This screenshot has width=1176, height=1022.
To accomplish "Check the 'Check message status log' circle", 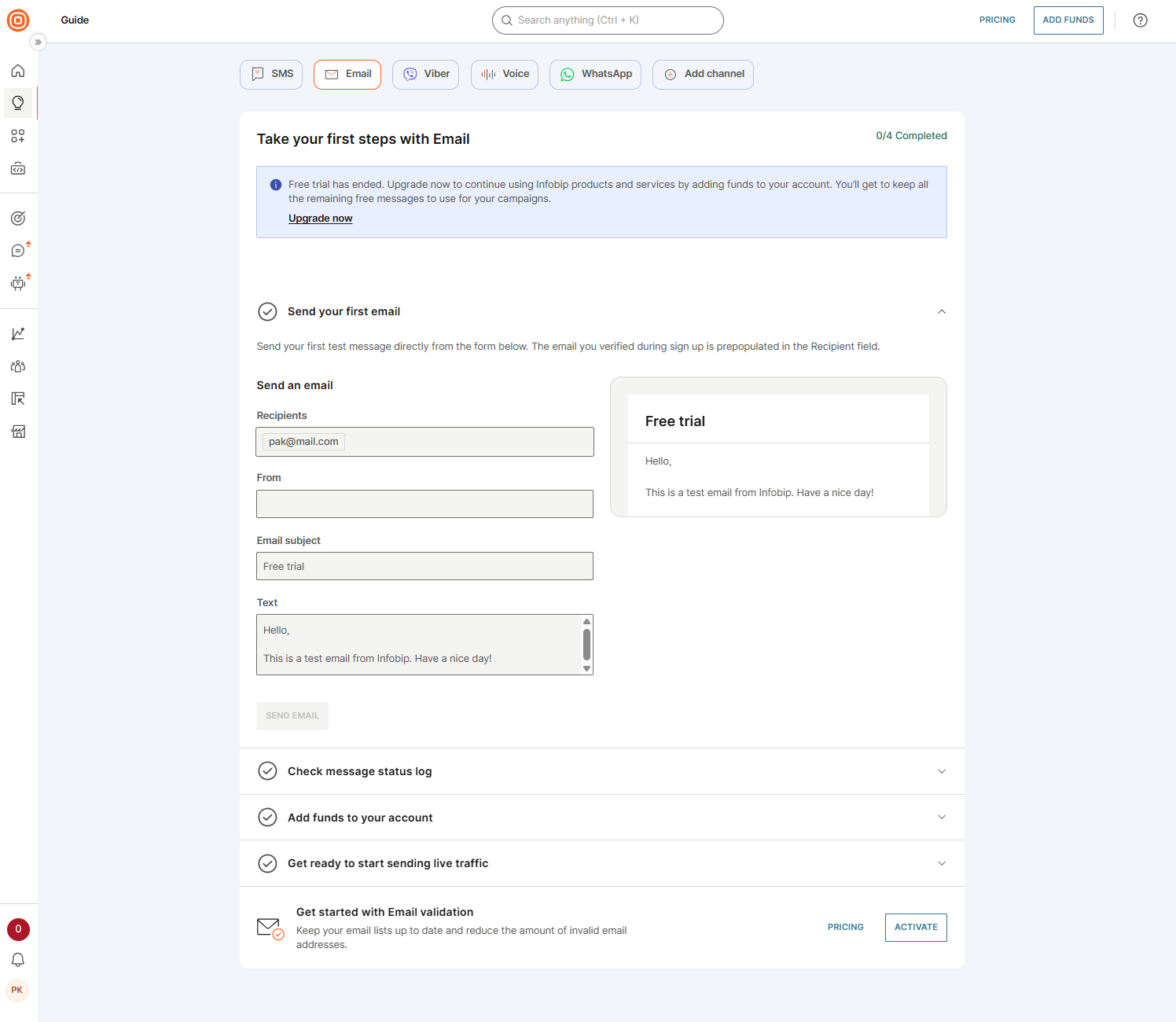I will point(267,771).
